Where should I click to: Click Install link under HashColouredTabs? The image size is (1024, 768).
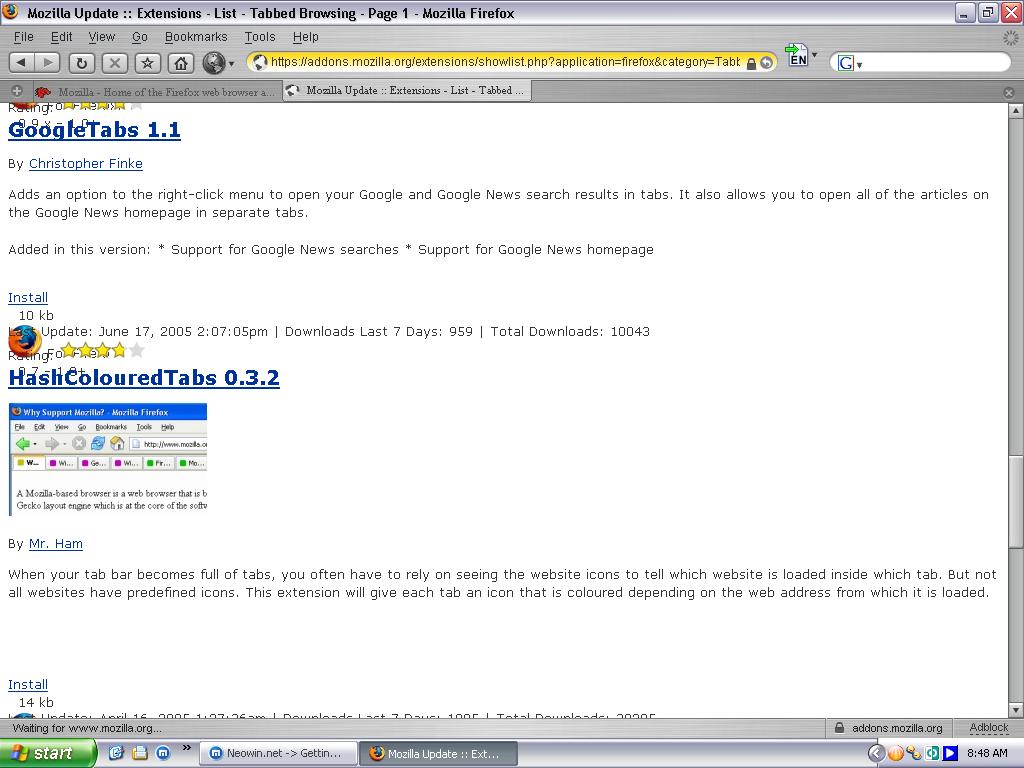(x=28, y=684)
